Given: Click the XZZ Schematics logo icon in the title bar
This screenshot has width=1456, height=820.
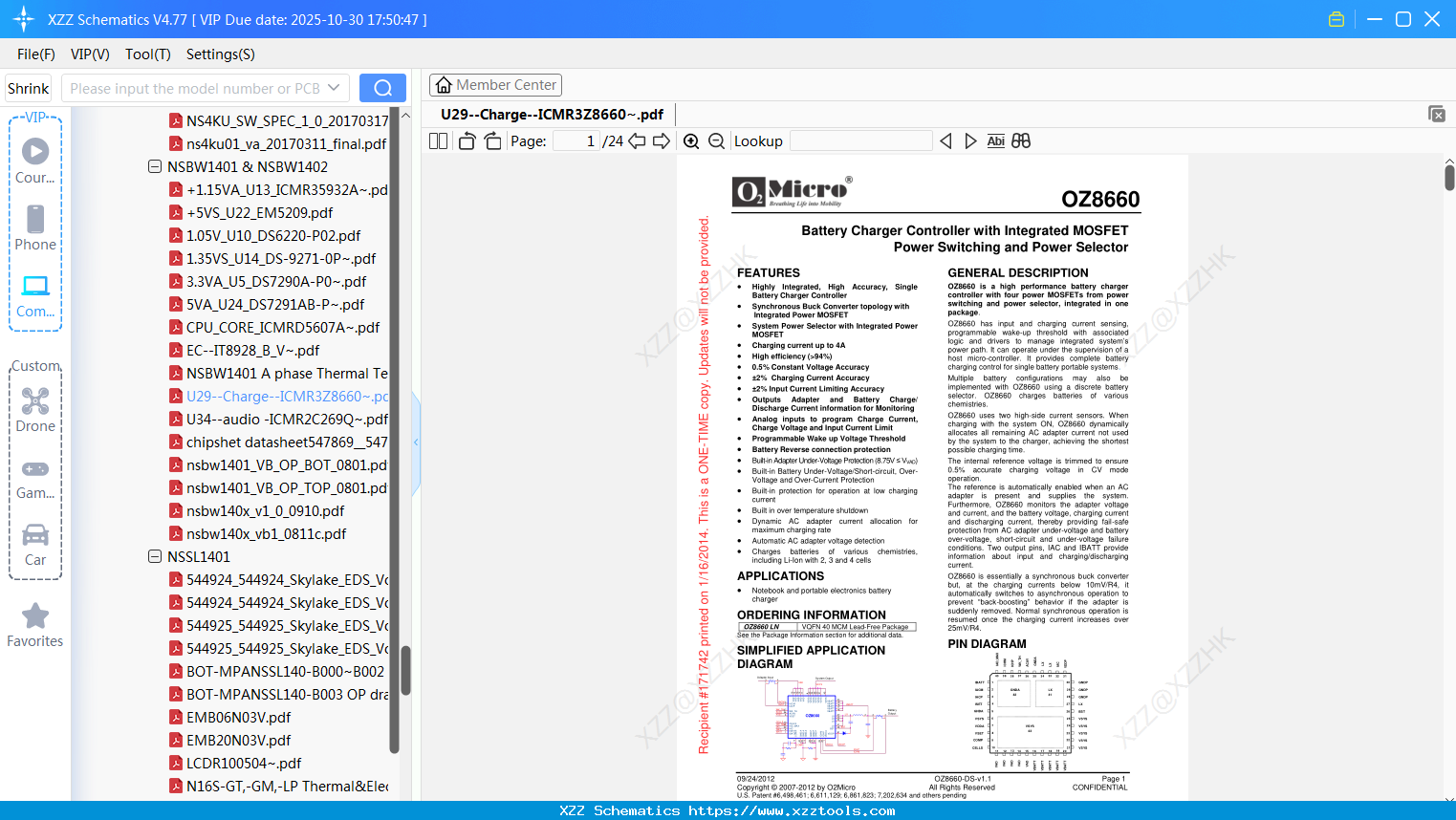Looking at the screenshot, I should coord(24,19).
